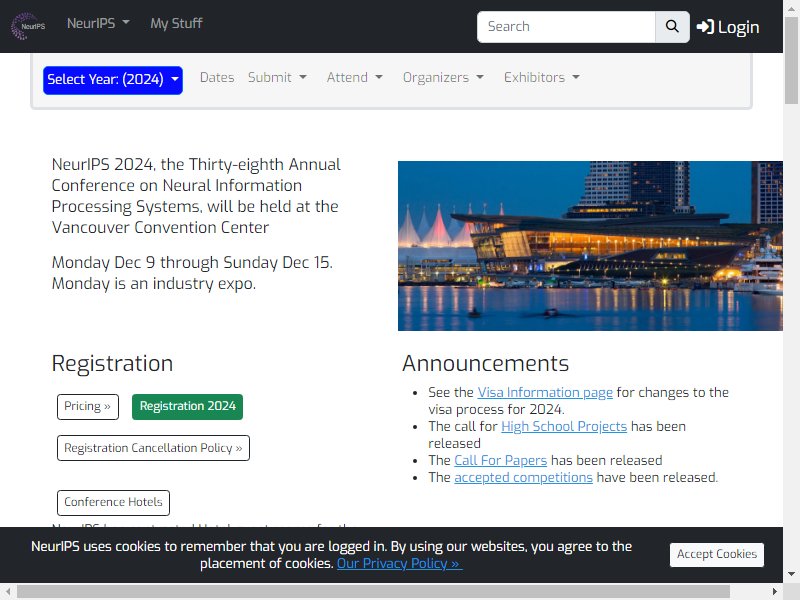Expand the NeurIPS navbar dropdown
800x600 pixels.
[98, 23]
